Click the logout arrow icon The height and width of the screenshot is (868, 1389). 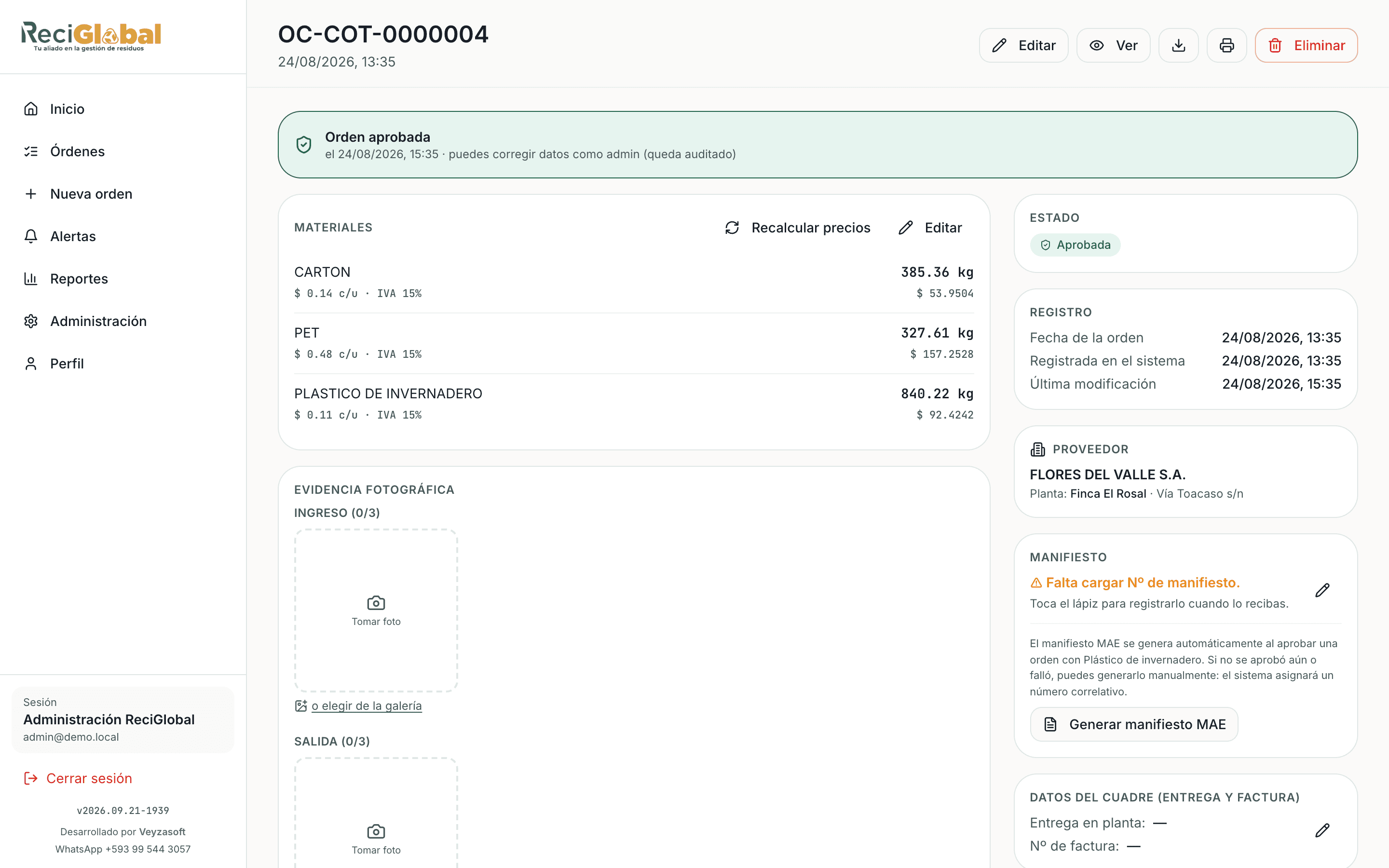click(x=31, y=778)
